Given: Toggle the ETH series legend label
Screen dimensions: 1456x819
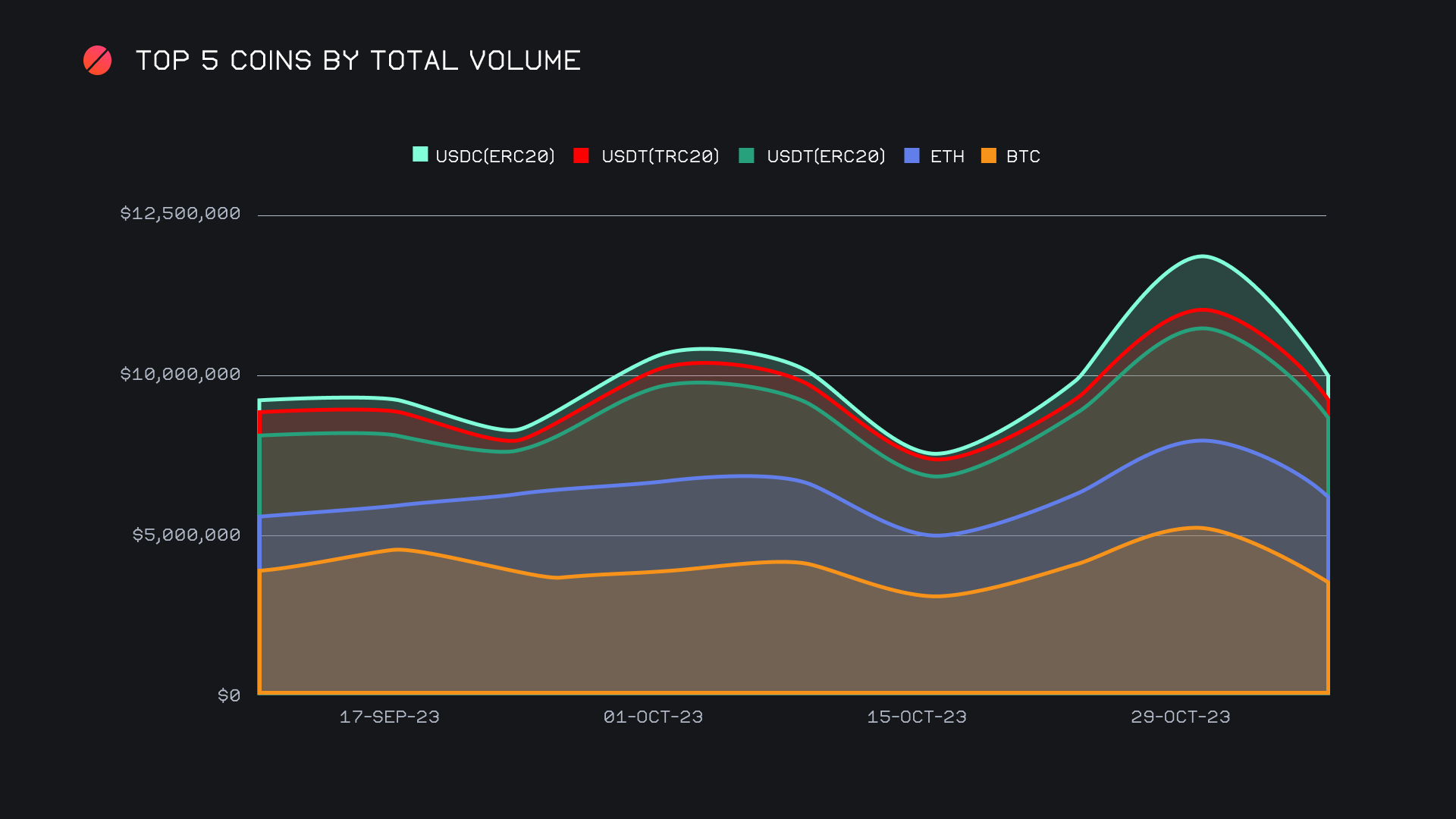Looking at the screenshot, I should click(947, 156).
